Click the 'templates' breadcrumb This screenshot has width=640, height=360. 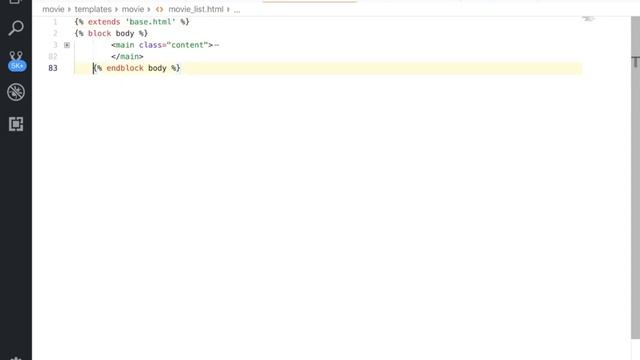coord(93,9)
